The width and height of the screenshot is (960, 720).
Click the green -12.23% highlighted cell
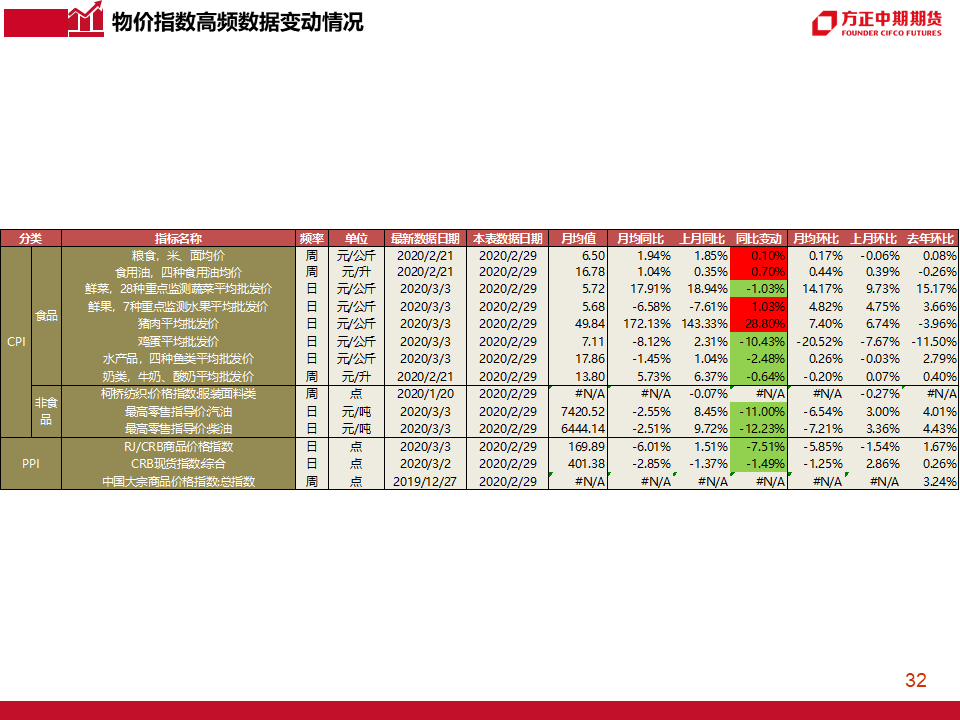(x=758, y=428)
